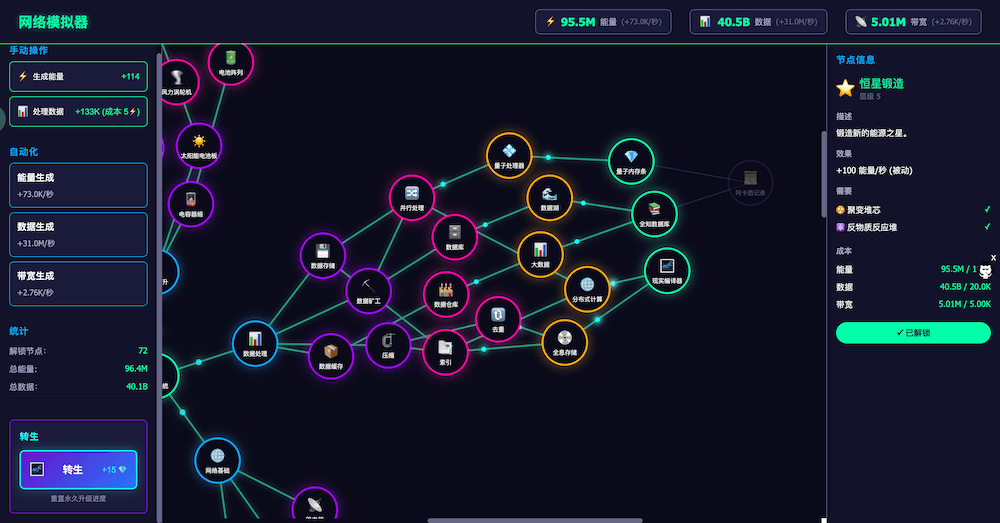Click the 数据仓库 node

[x=446, y=294]
